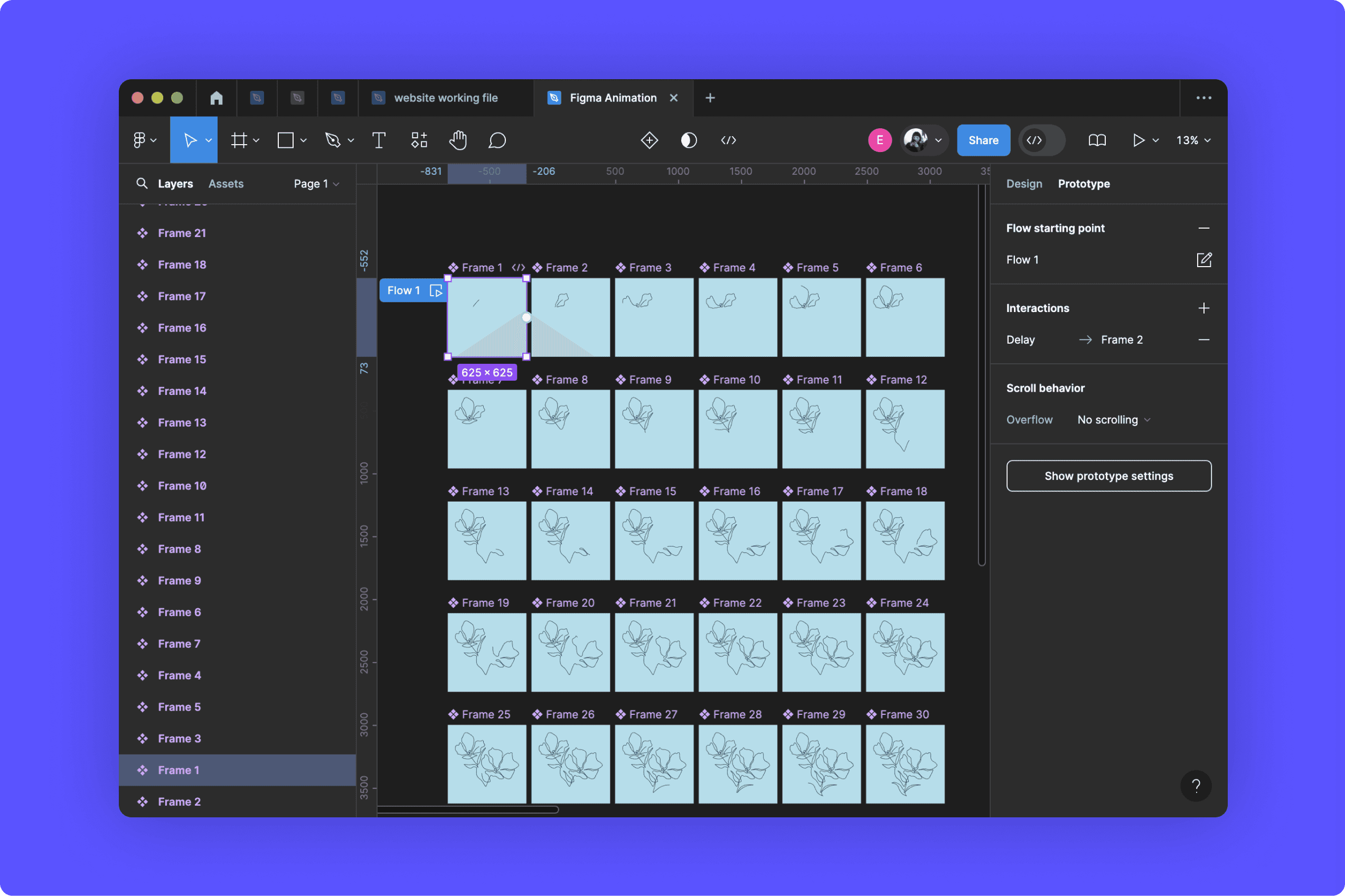Select the Comment tool
This screenshot has width=1345, height=896.
(497, 140)
